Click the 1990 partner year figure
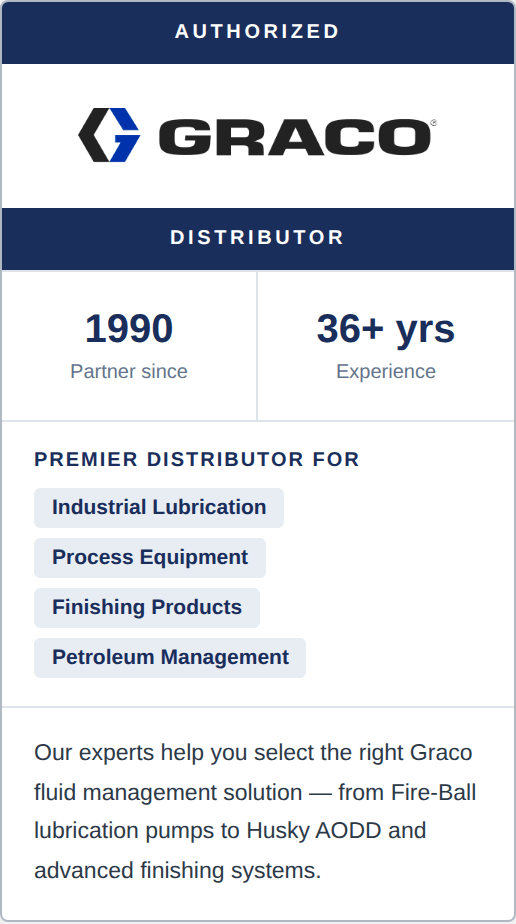Image resolution: width=516 pixels, height=924 pixels. (129, 328)
